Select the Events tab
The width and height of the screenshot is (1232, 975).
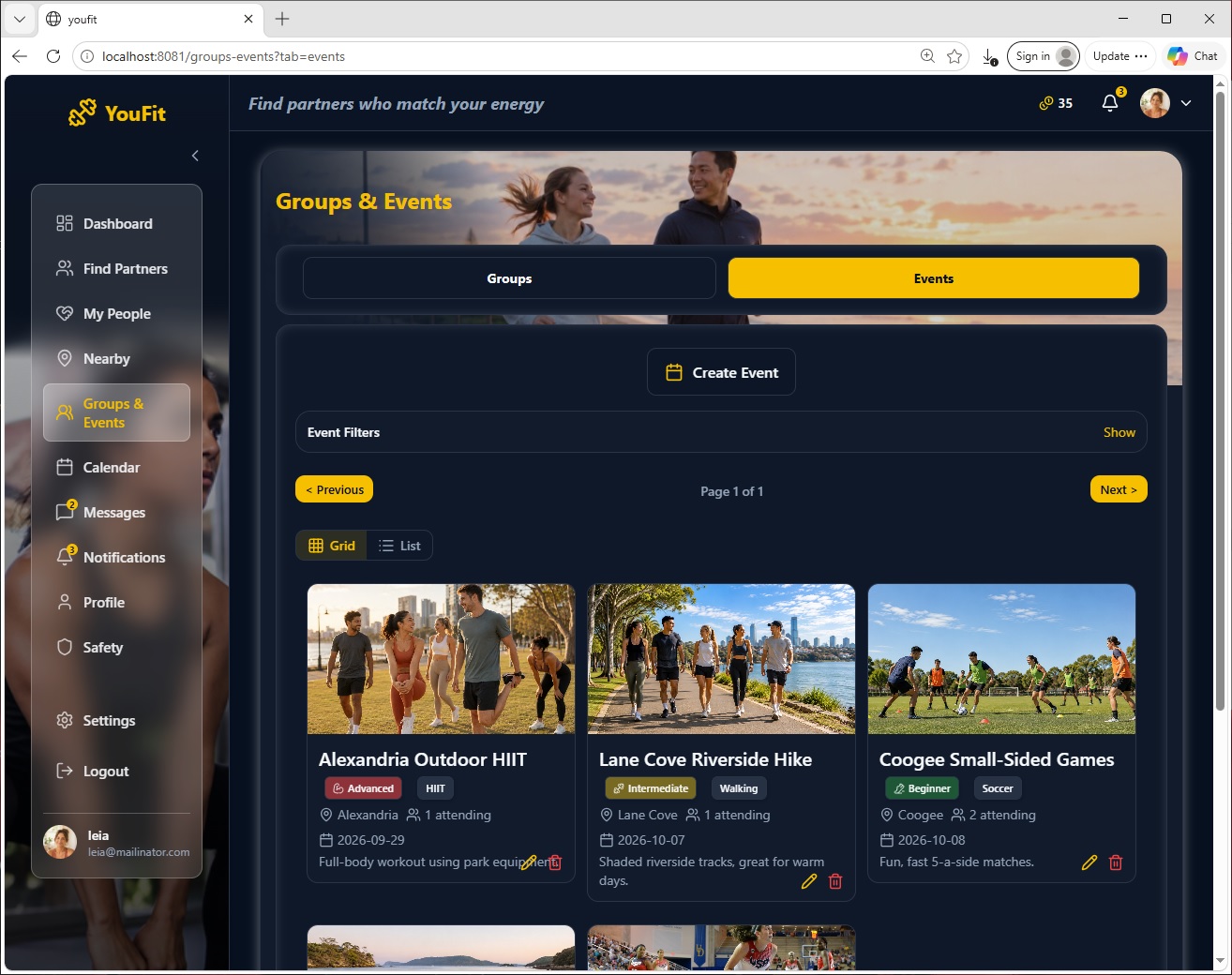pos(934,278)
